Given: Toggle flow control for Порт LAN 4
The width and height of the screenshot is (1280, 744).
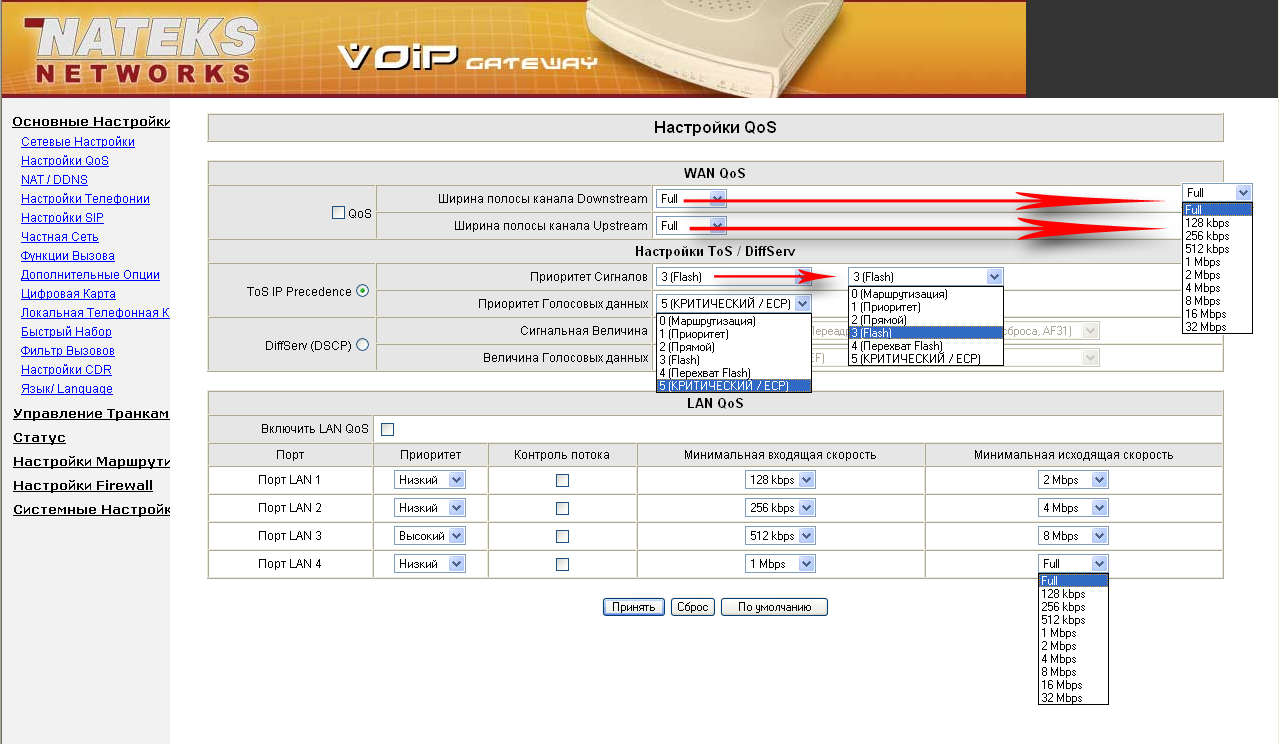Looking at the screenshot, I should pos(562,565).
